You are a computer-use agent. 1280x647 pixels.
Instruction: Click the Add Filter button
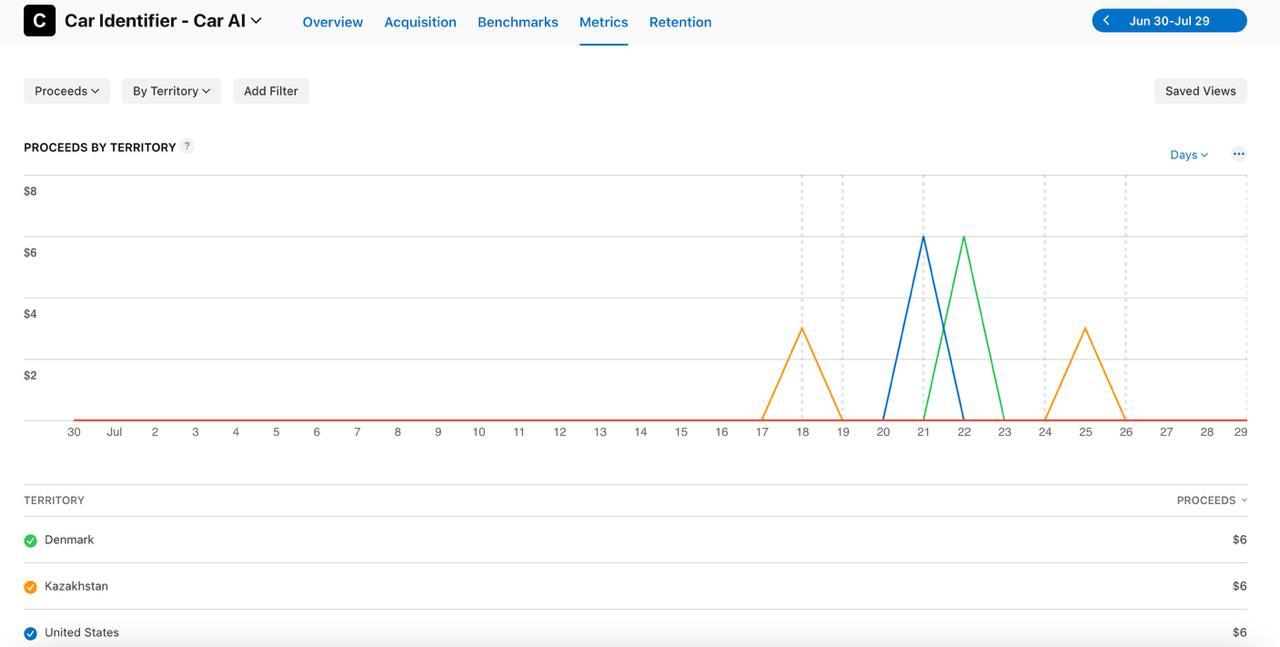pyautogui.click(x=269, y=89)
